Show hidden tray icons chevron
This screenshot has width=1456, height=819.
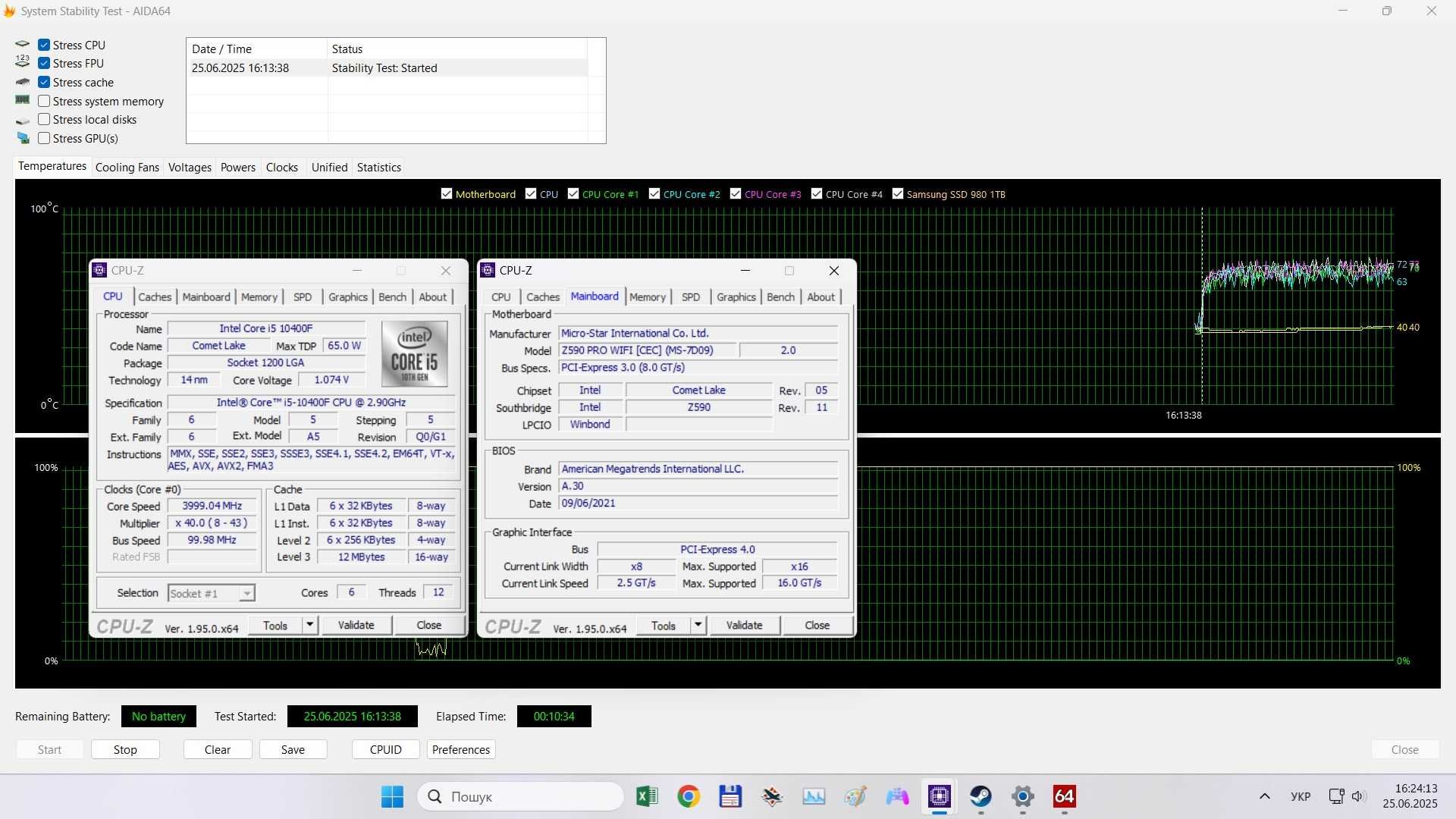point(1264,796)
